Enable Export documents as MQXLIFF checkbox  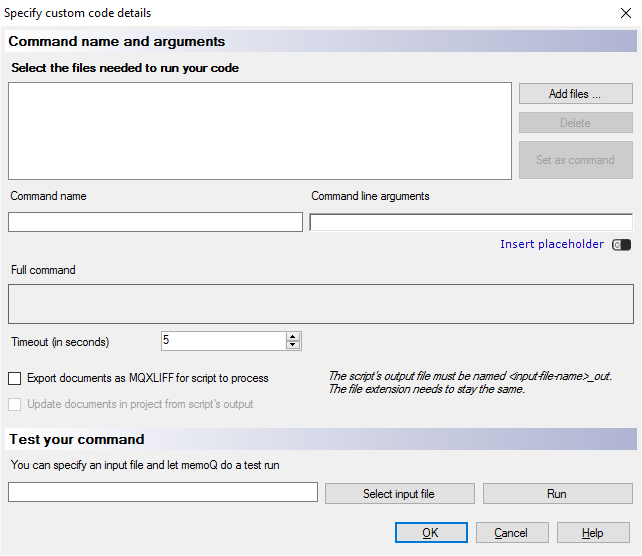[15, 379]
